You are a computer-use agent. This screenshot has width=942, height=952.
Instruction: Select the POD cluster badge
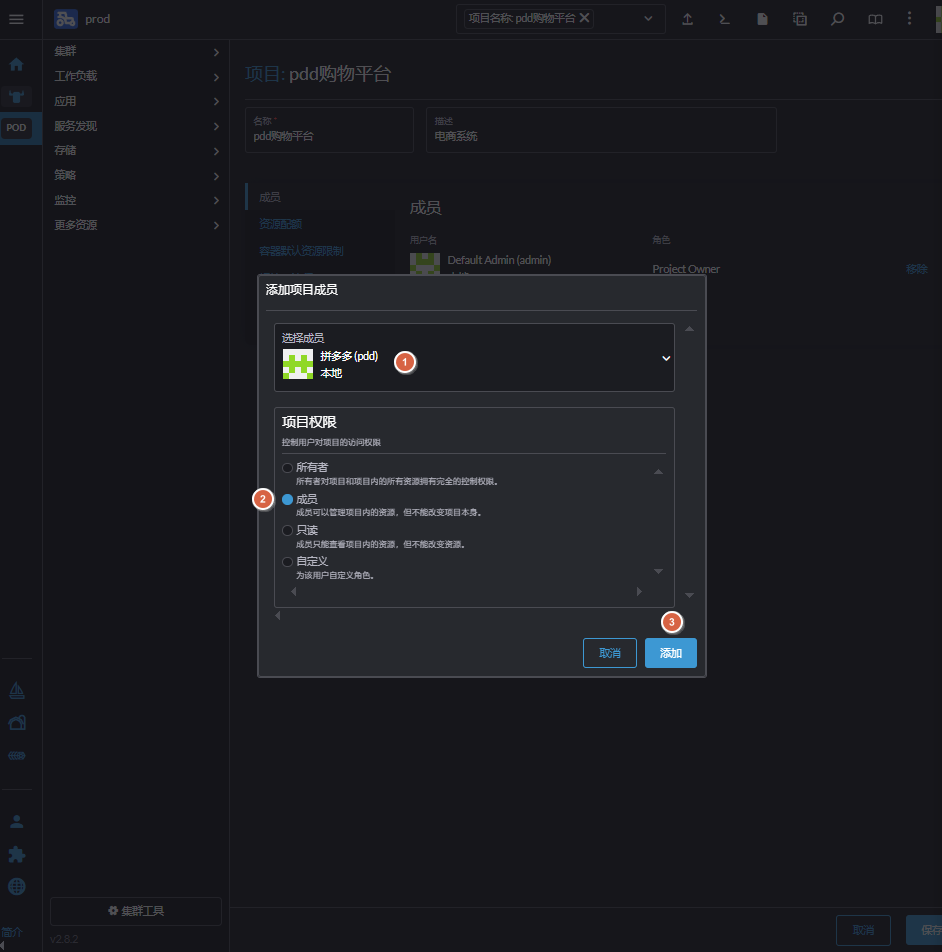16,128
